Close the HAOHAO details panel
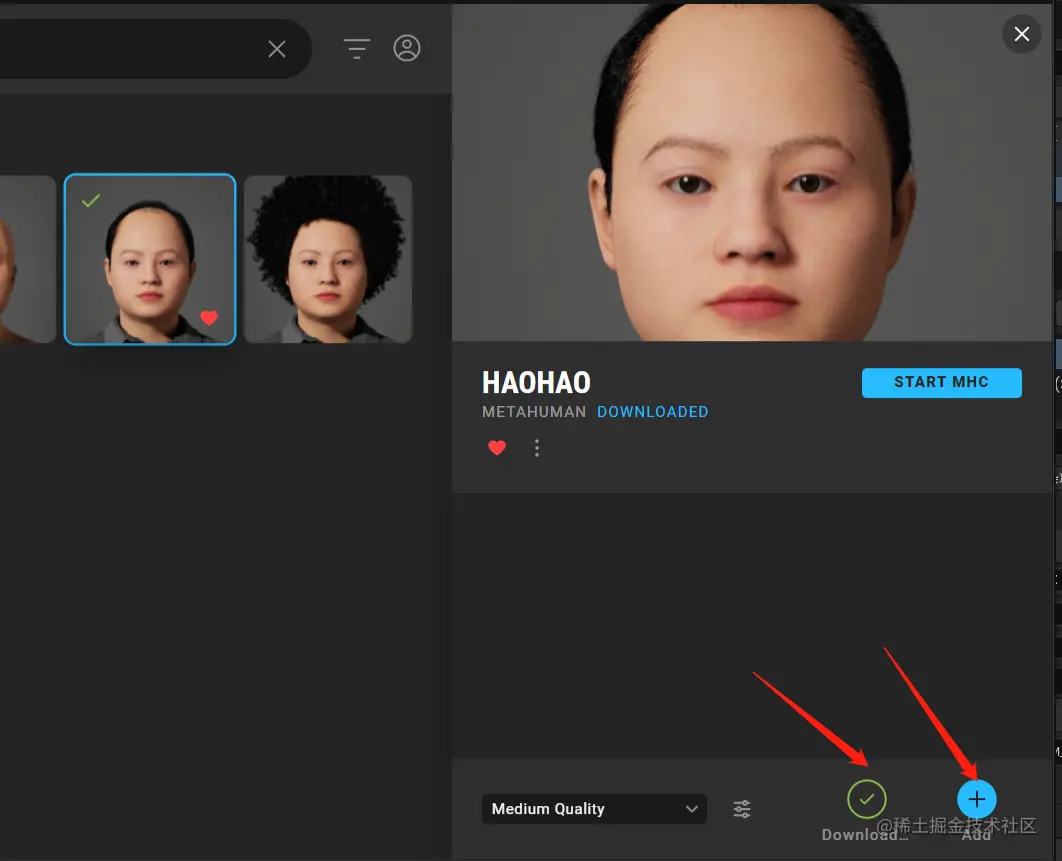 pos(1021,34)
